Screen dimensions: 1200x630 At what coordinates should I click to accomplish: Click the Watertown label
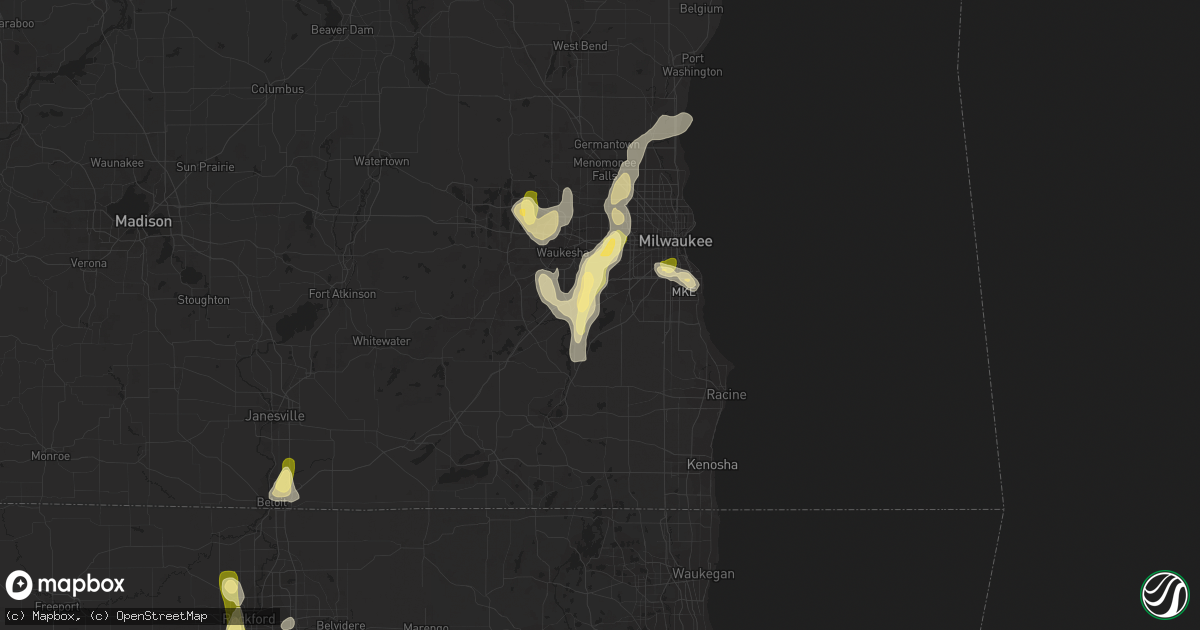(382, 161)
